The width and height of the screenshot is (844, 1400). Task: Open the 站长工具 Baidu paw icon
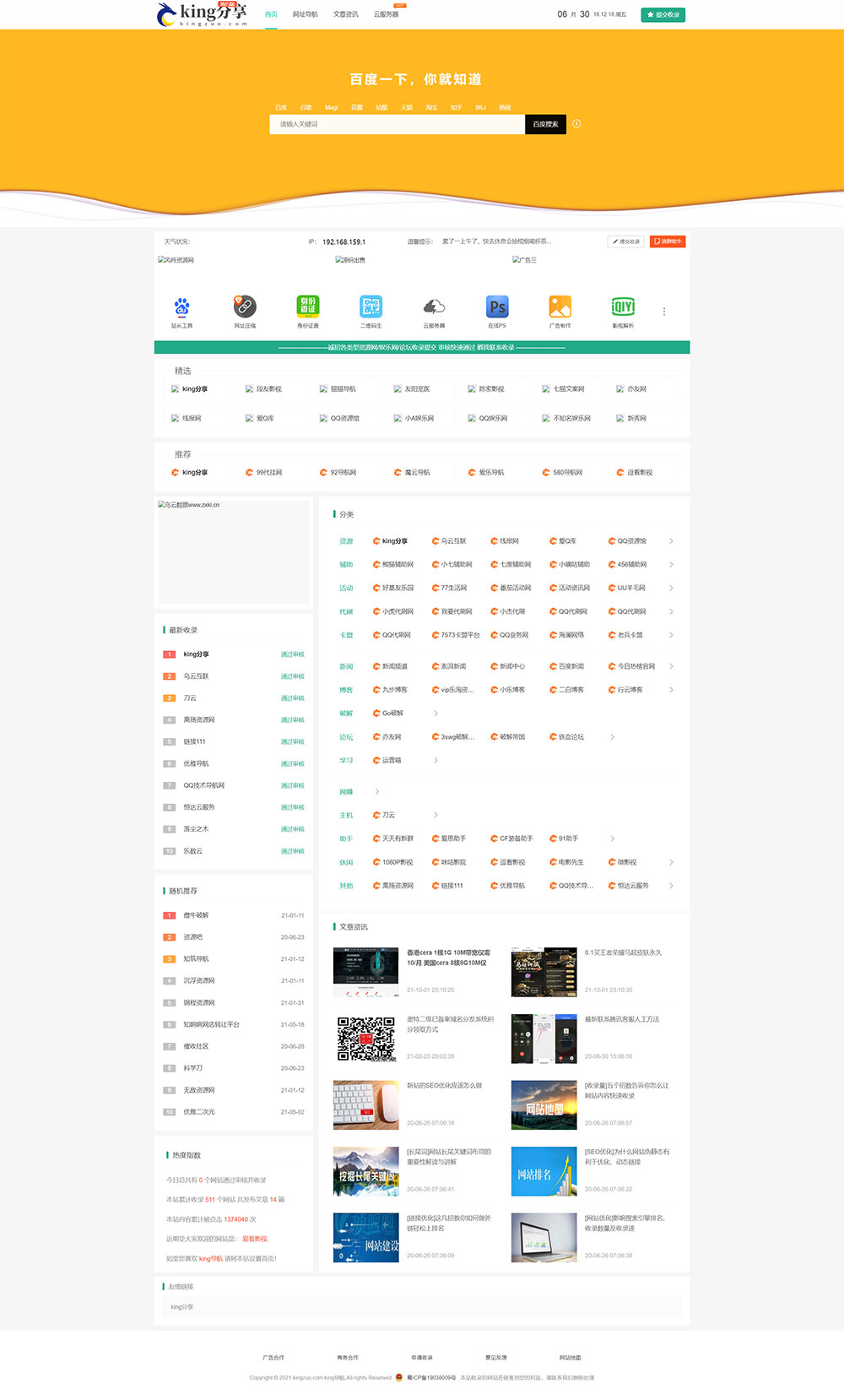[181, 307]
